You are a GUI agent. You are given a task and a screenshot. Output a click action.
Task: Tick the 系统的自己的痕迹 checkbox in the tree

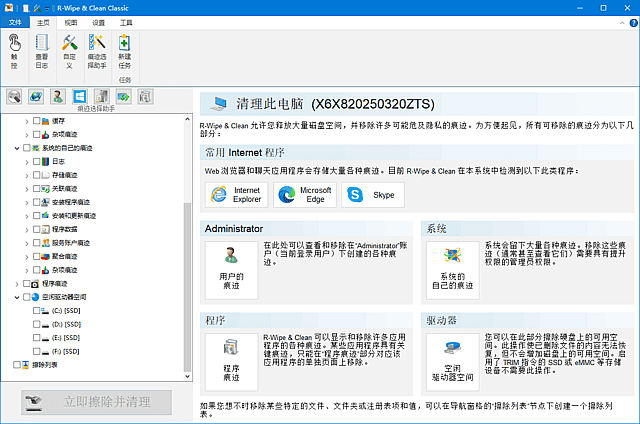[27, 147]
